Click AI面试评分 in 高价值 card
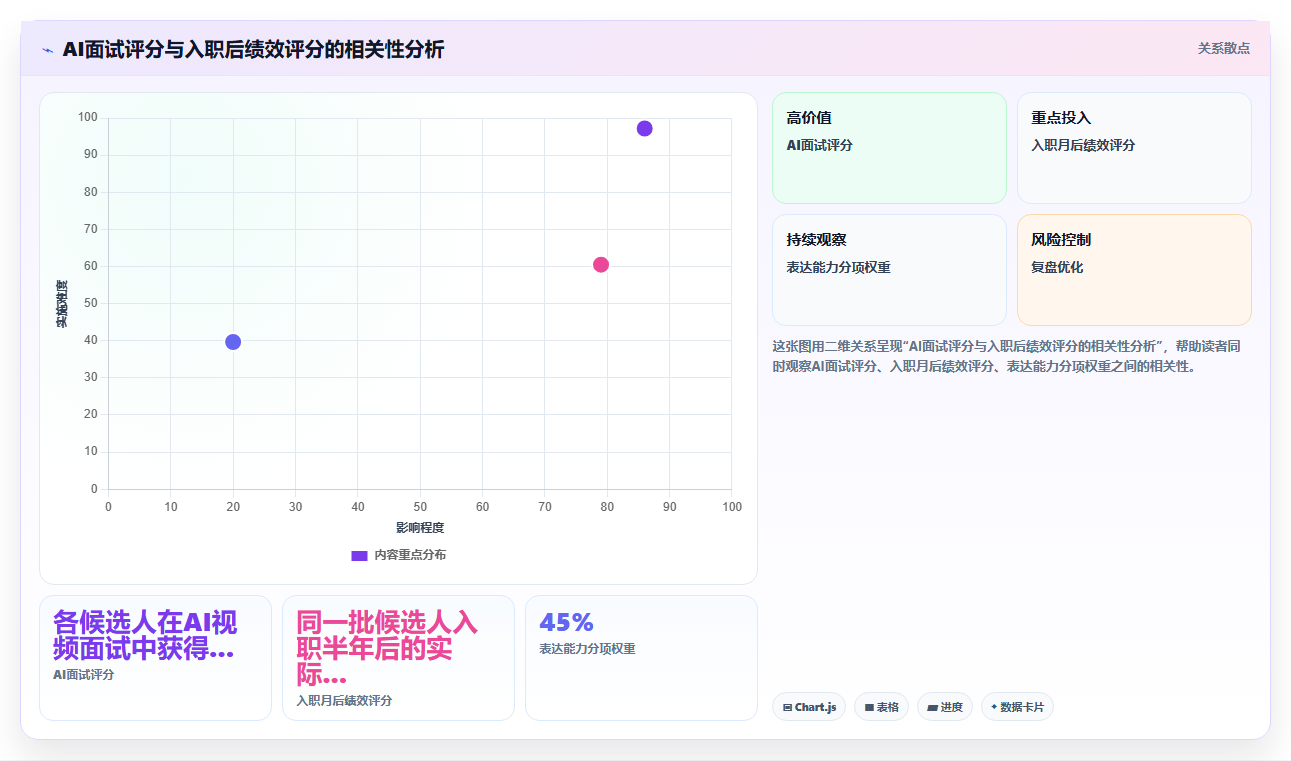Viewport: 1291px width, 761px height. 820,145
